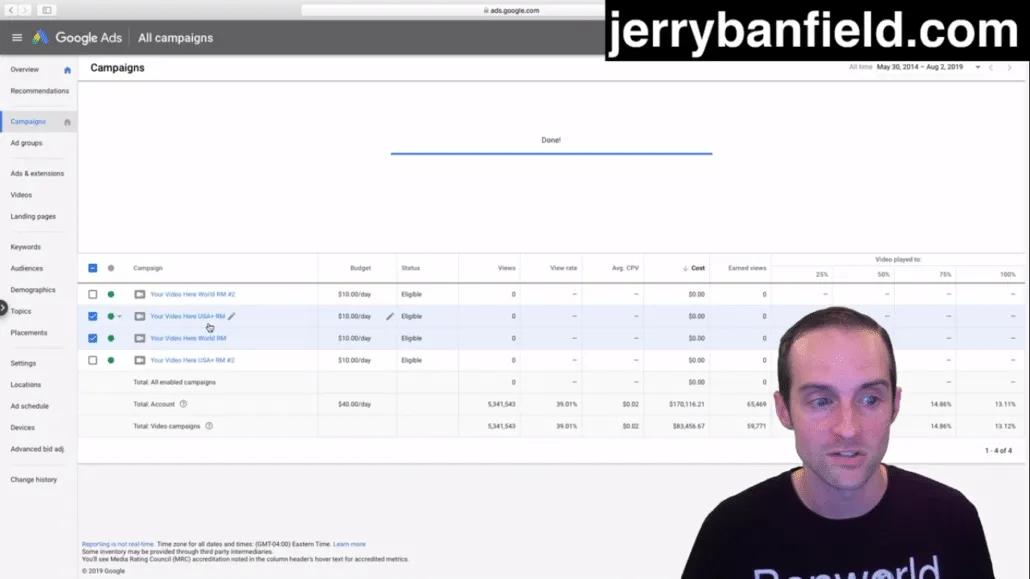Expand the collapsed side panel arrow

tap(3, 308)
